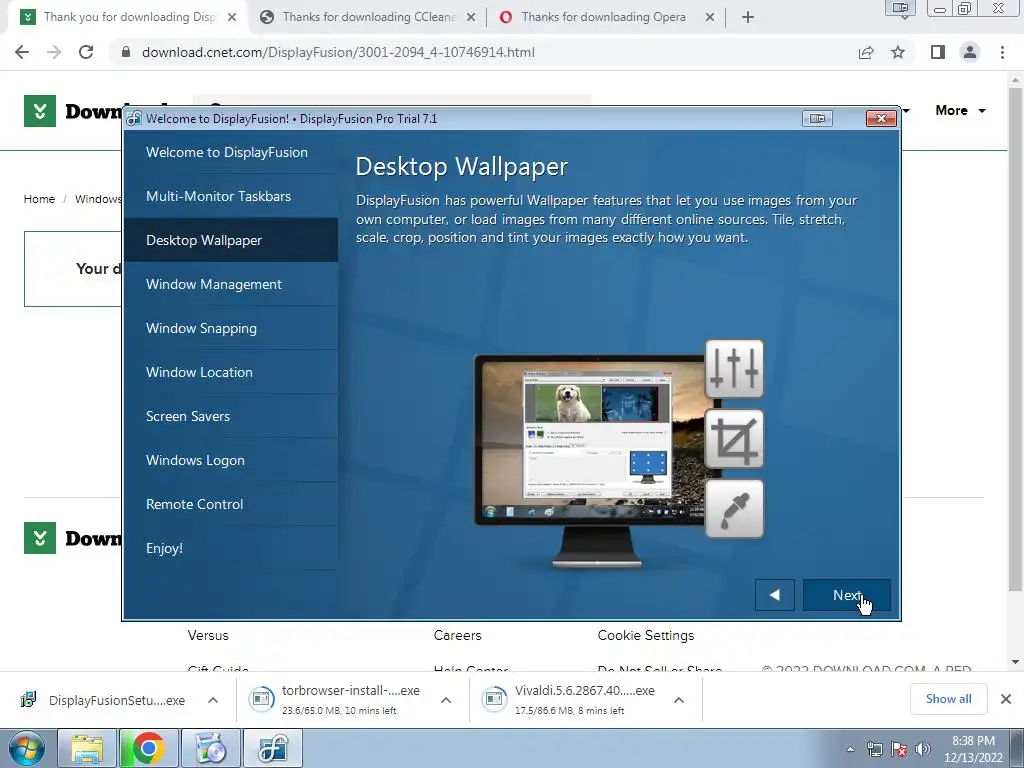Screen dimensions: 1024x768
Task: Click media player taskbar icon
Action: [x=210, y=748]
